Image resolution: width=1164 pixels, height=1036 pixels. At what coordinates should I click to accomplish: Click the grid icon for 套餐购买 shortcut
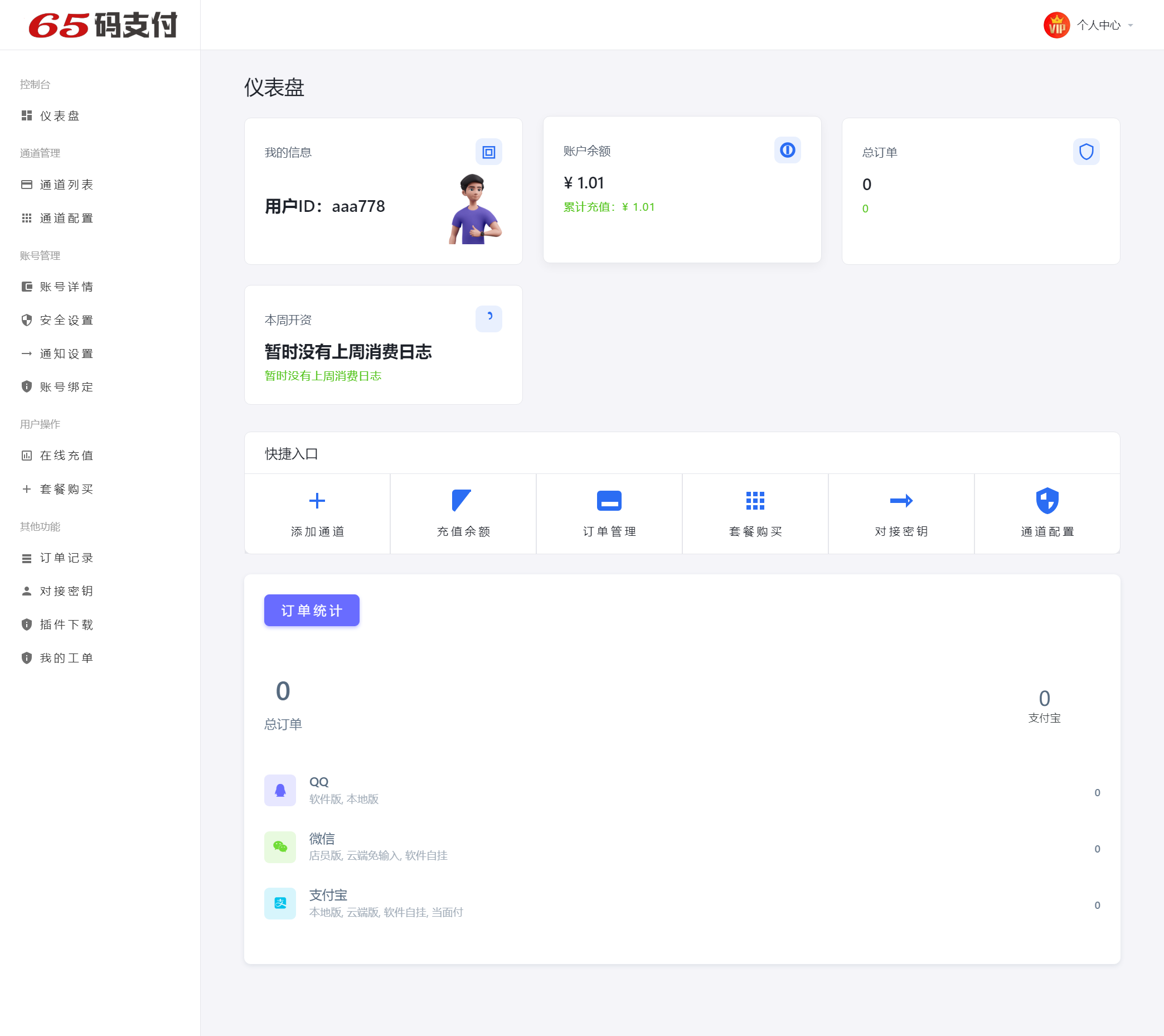click(755, 501)
